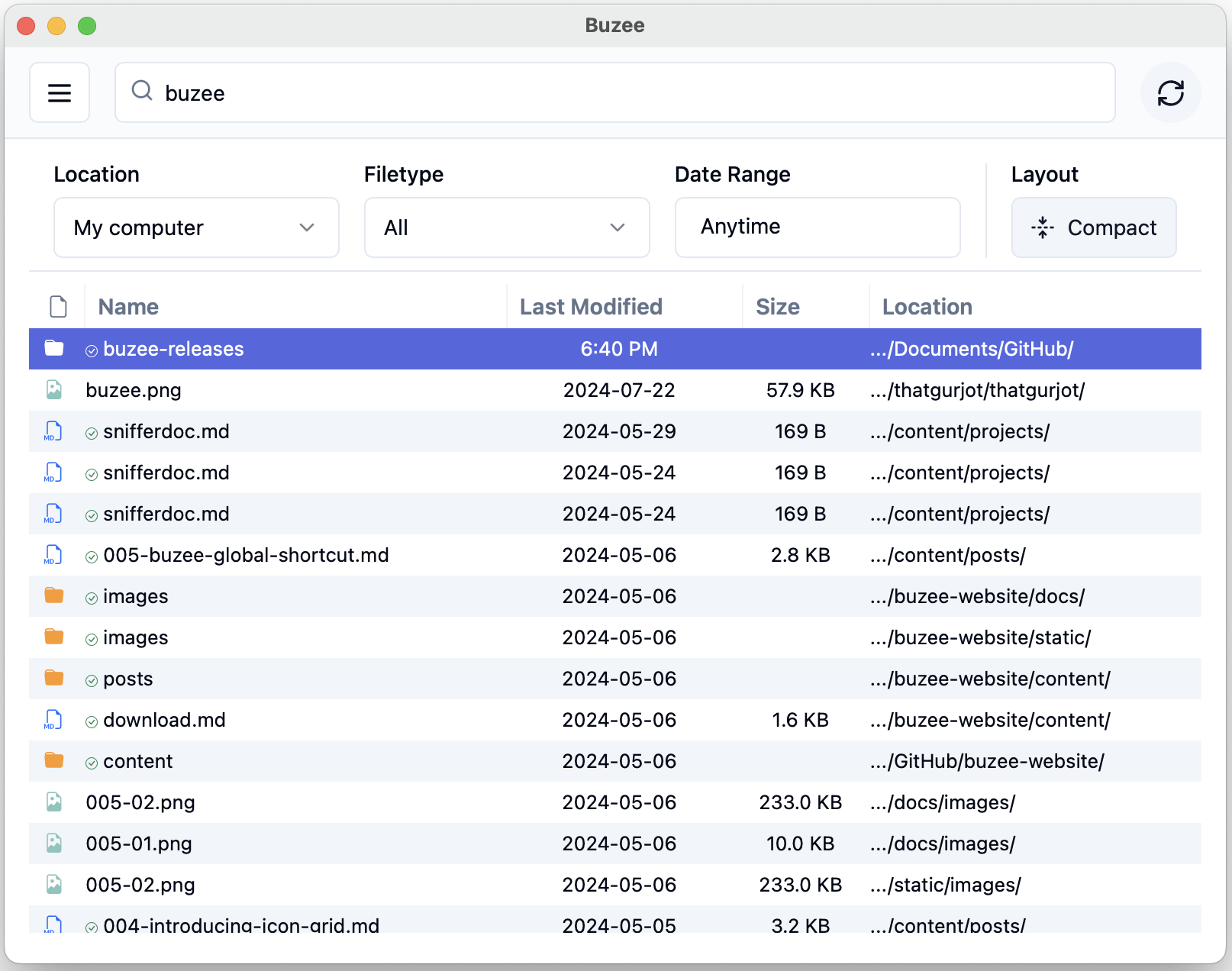Click the markdown icon for 005-buzee-global-shortcut.md
The height and width of the screenshot is (971, 1232).
[53, 555]
